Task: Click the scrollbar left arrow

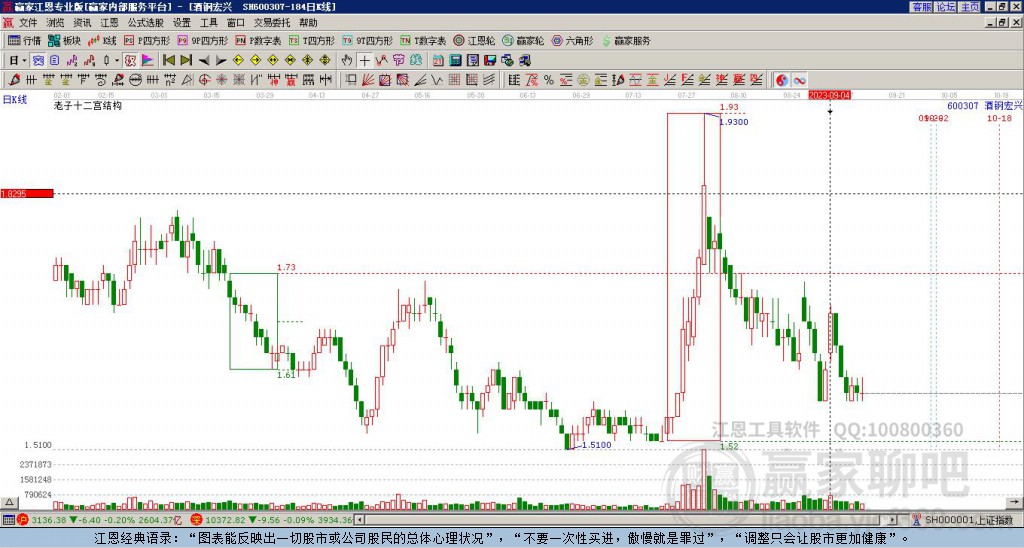Action: (359, 520)
